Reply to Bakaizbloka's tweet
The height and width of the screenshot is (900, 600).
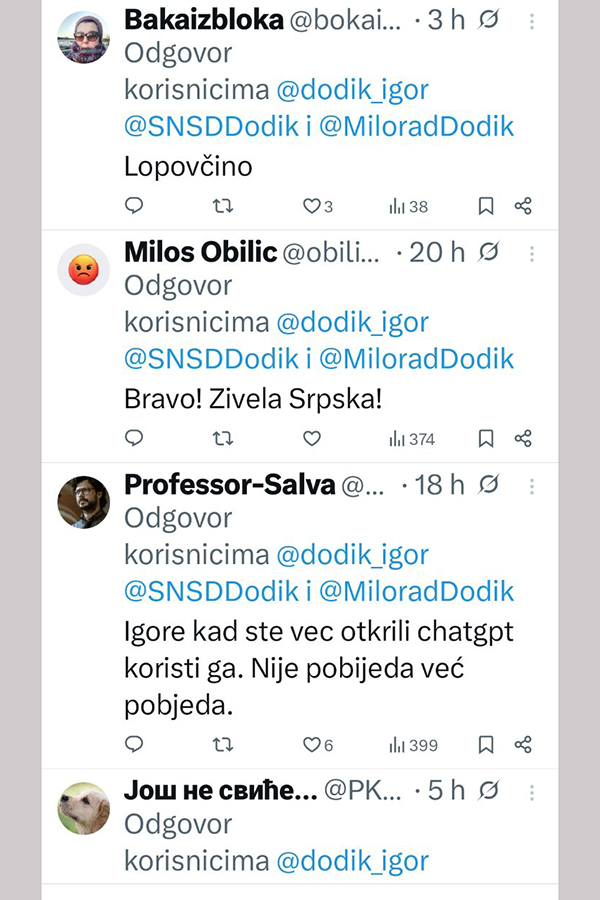(x=134, y=206)
